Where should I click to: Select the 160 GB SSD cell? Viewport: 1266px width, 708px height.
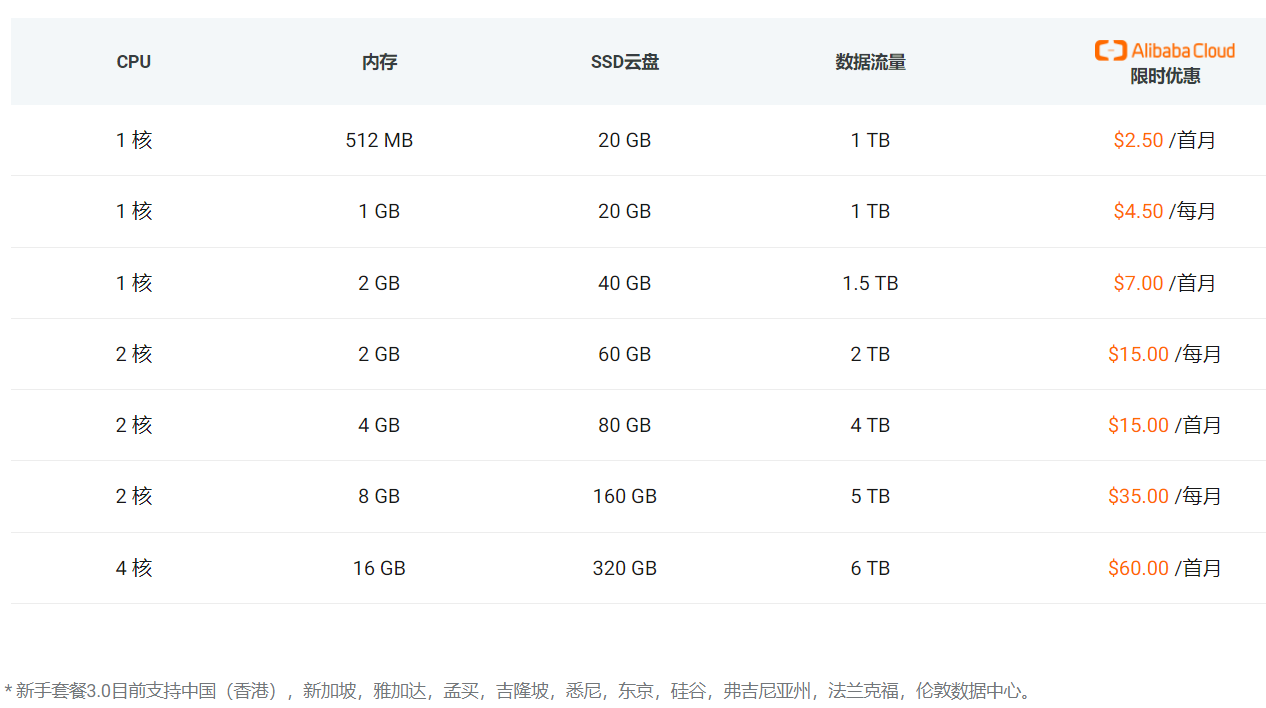624,496
